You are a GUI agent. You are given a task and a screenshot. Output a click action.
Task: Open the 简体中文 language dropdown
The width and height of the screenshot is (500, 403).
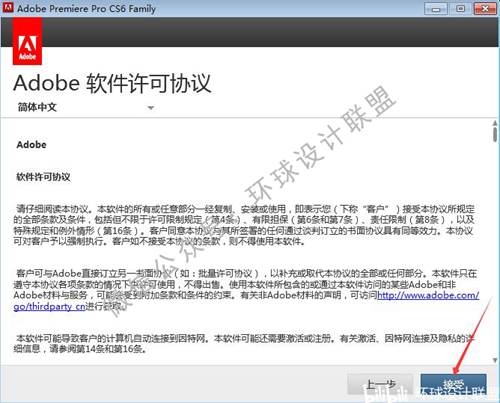(85, 107)
